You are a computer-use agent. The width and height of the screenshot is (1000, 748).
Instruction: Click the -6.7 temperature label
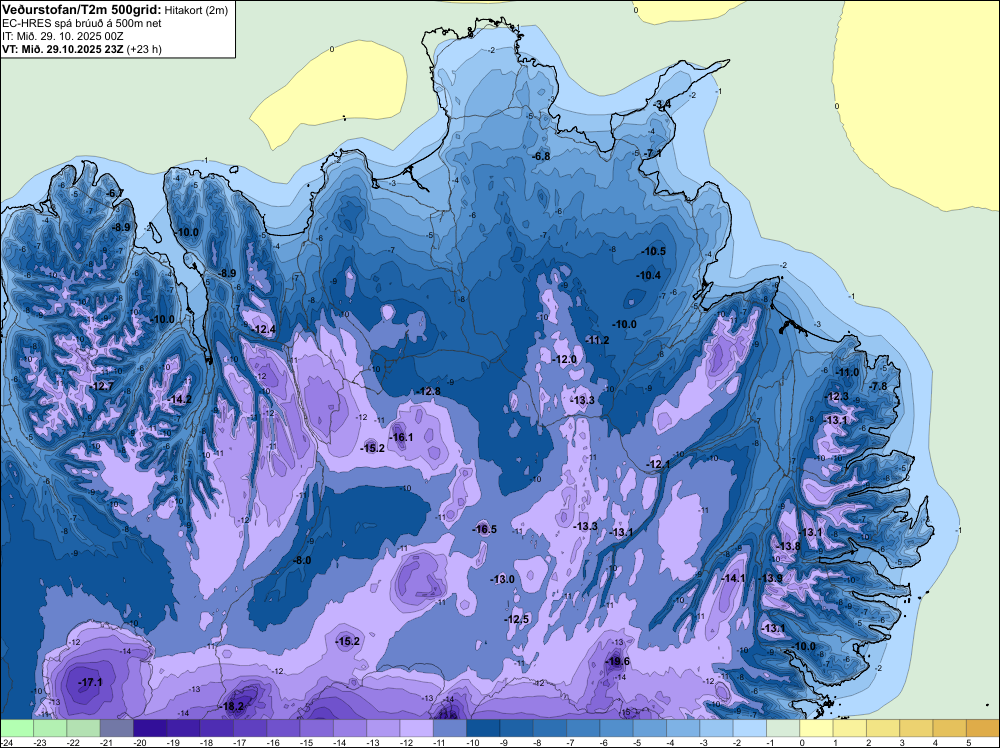tap(115, 193)
